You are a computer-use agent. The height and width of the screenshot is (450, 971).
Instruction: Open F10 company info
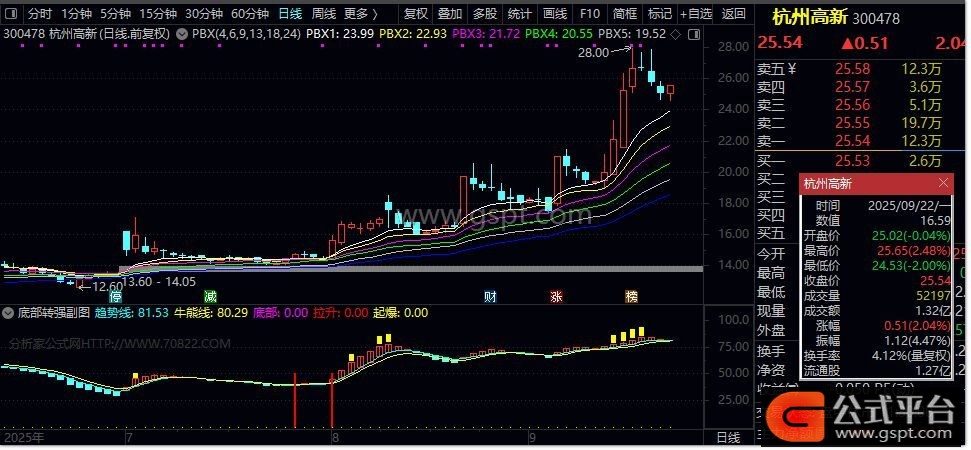pos(590,14)
